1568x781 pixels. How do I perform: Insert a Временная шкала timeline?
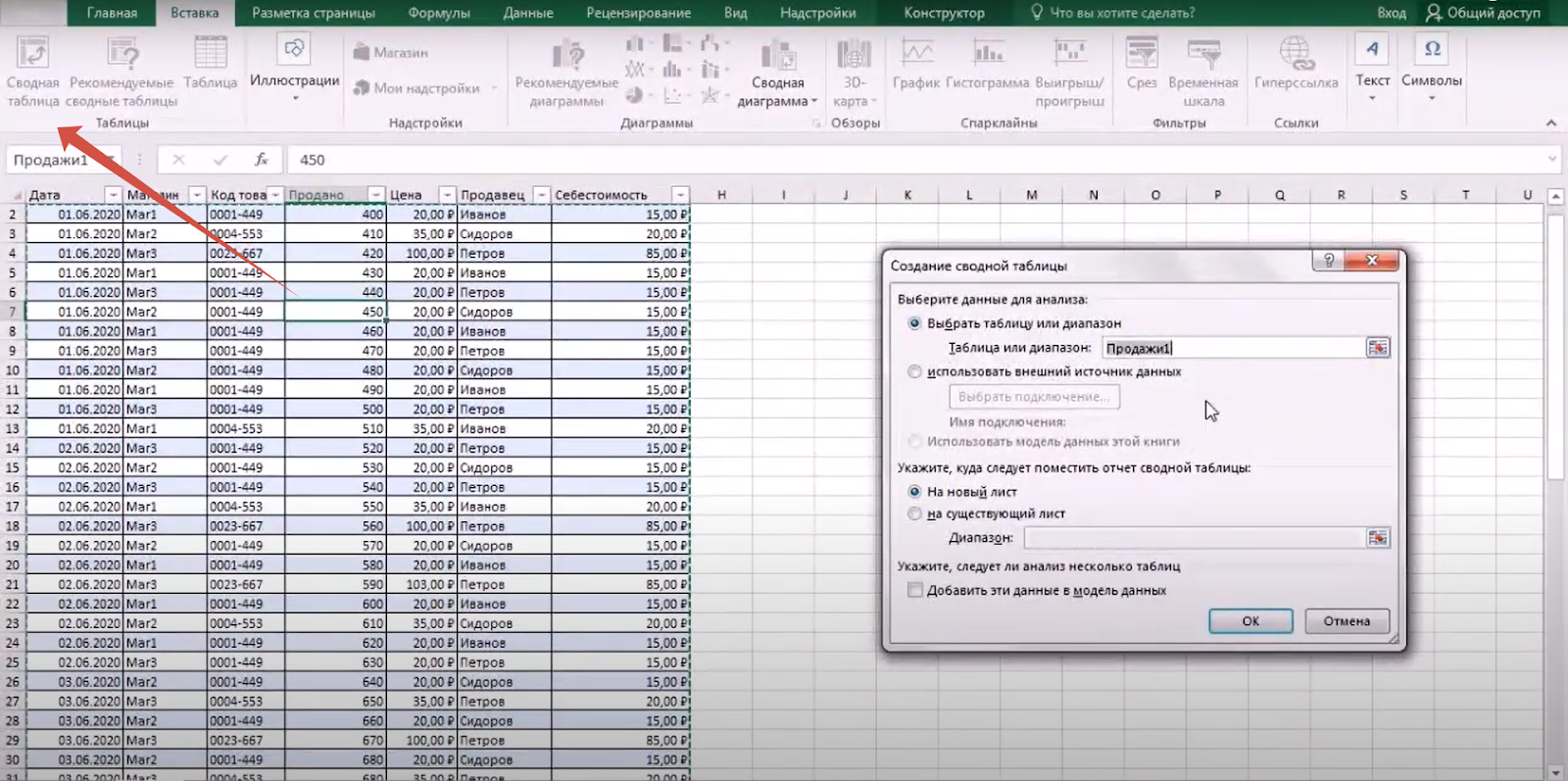tap(1203, 73)
